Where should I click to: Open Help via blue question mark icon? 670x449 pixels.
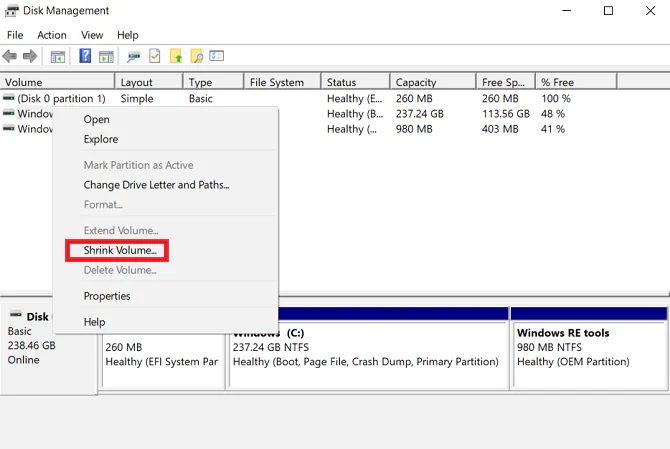click(86, 56)
